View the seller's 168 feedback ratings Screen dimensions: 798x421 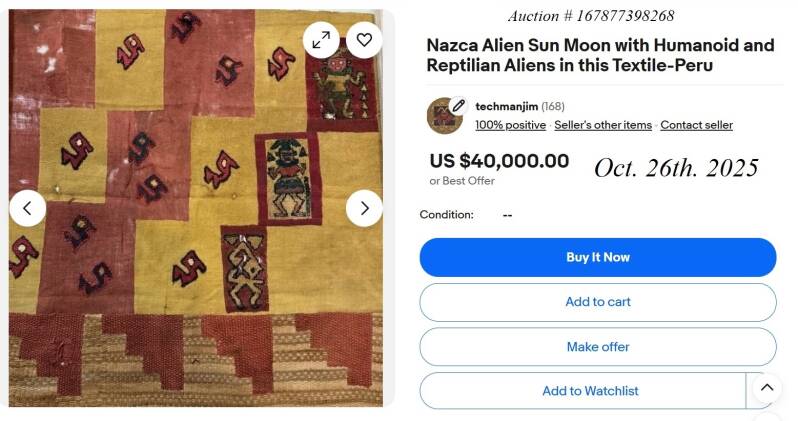click(554, 106)
